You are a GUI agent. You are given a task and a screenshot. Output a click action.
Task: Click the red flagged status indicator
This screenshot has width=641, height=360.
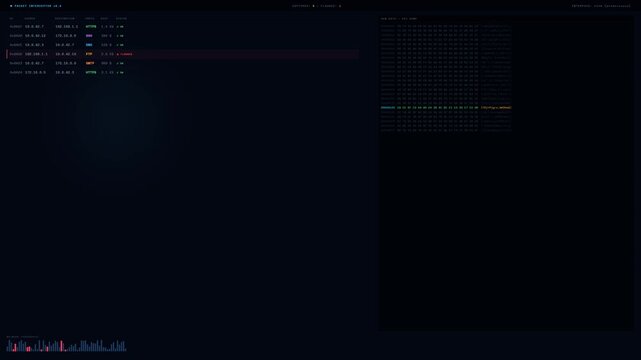[x=125, y=54]
